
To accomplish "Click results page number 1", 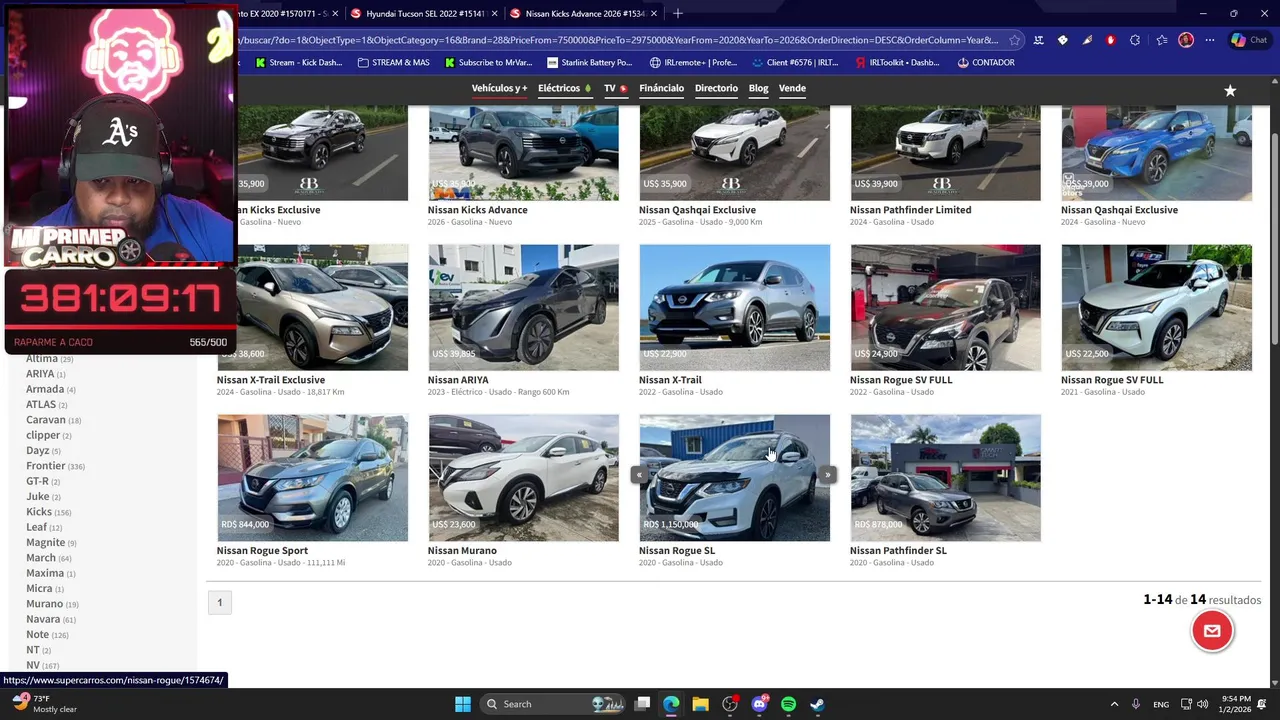I will (x=220, y=602).
